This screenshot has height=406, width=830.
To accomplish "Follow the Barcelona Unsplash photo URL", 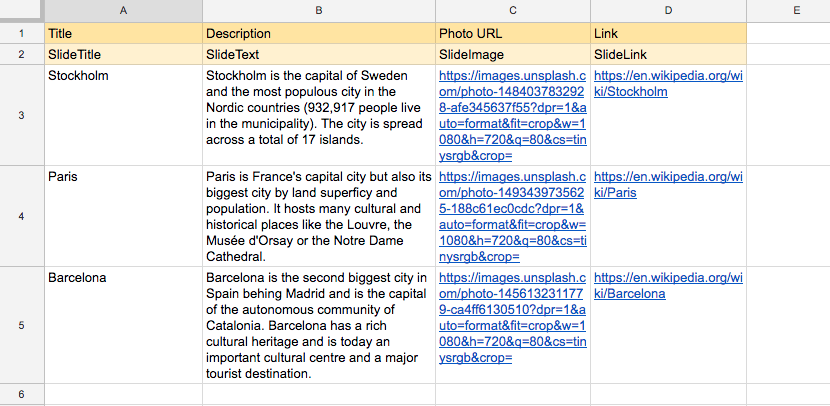I will pyautogui.click(x=512, y=317).
